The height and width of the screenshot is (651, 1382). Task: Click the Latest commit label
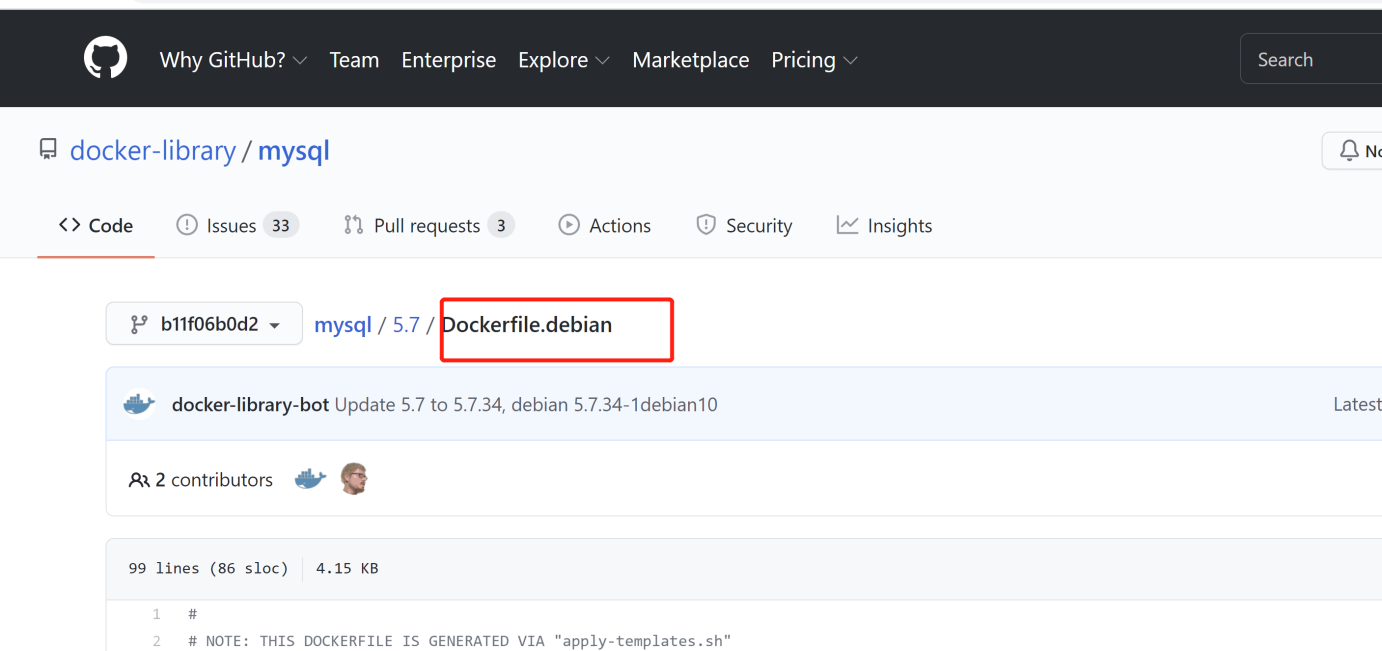point(1357,405)
